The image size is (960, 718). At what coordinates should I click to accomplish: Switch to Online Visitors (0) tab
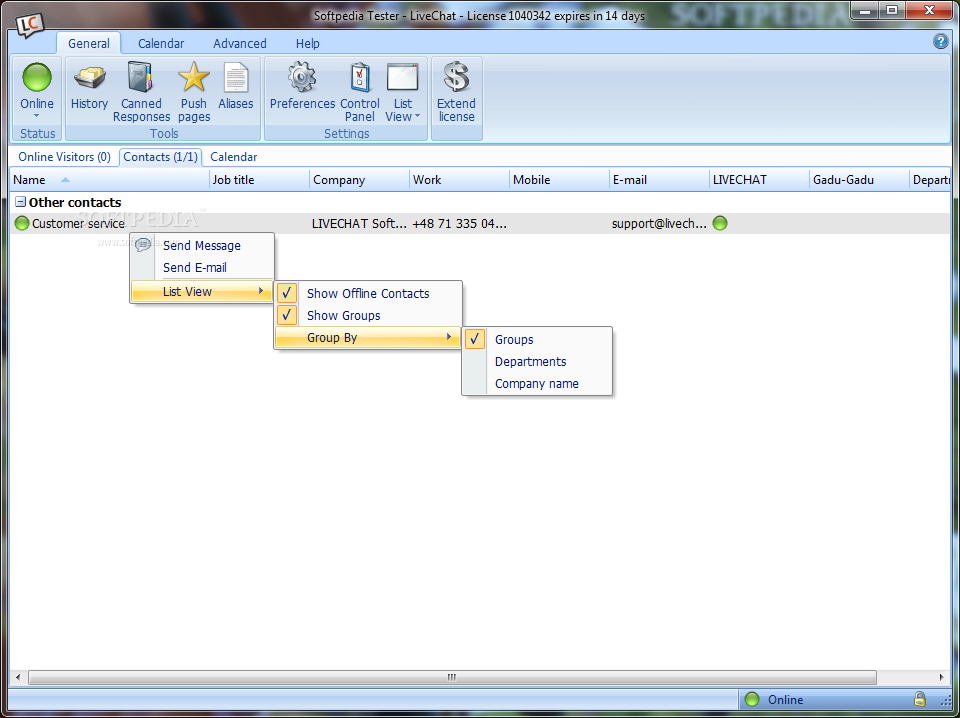pyautogui.click(x=64, y=157)
